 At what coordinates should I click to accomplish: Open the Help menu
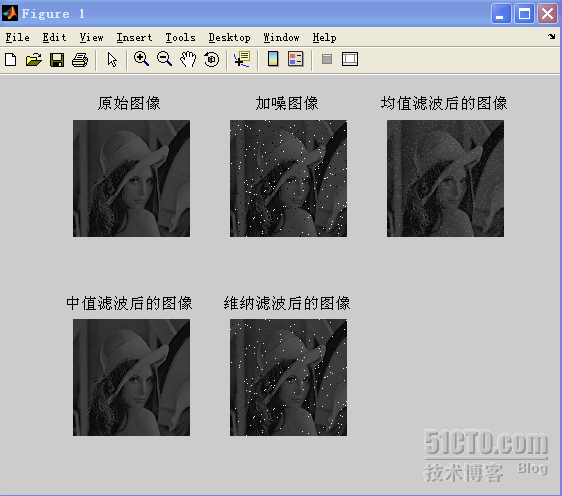(324, 37)
